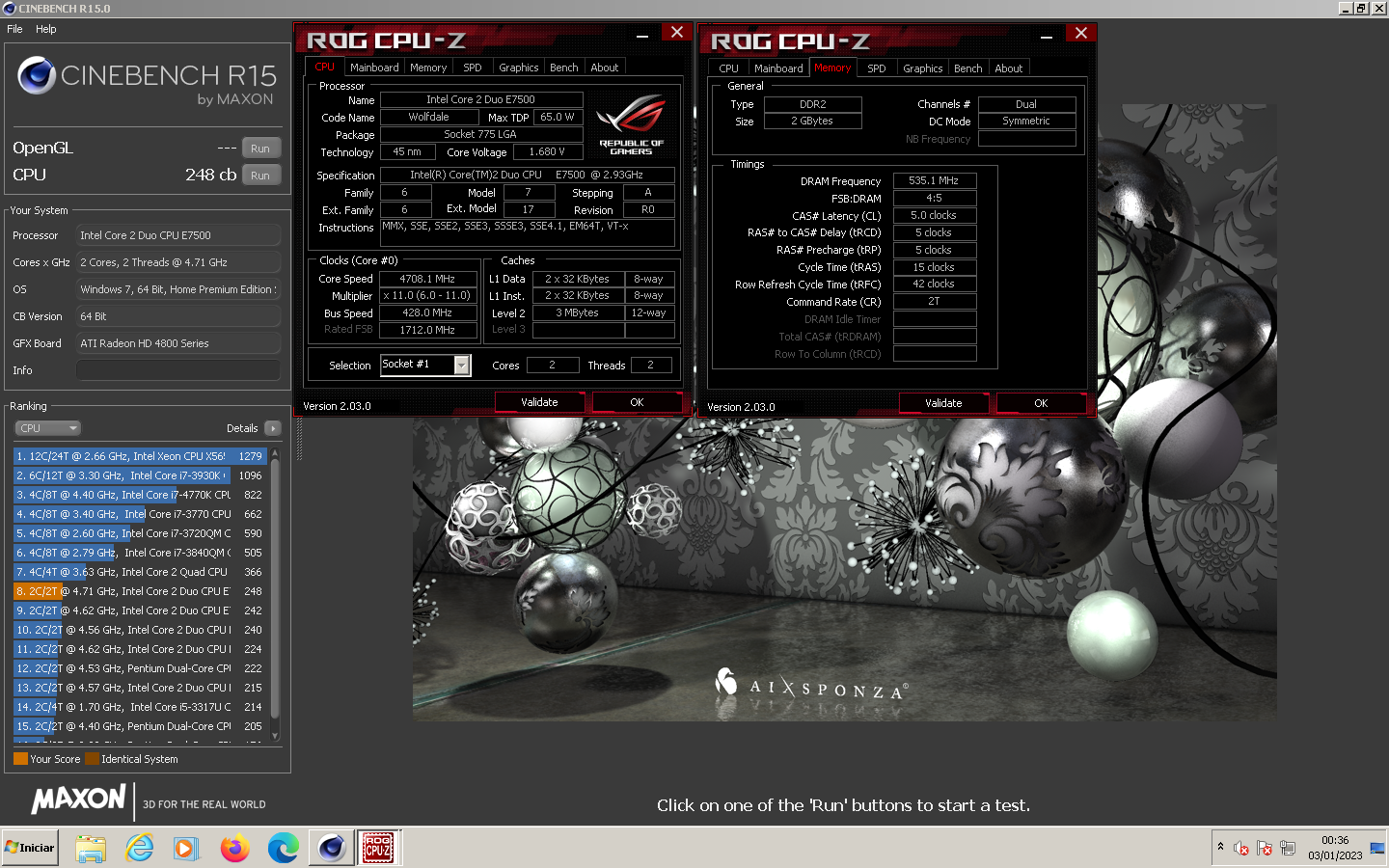Run the CPU benchmark test

coord(260,176)
